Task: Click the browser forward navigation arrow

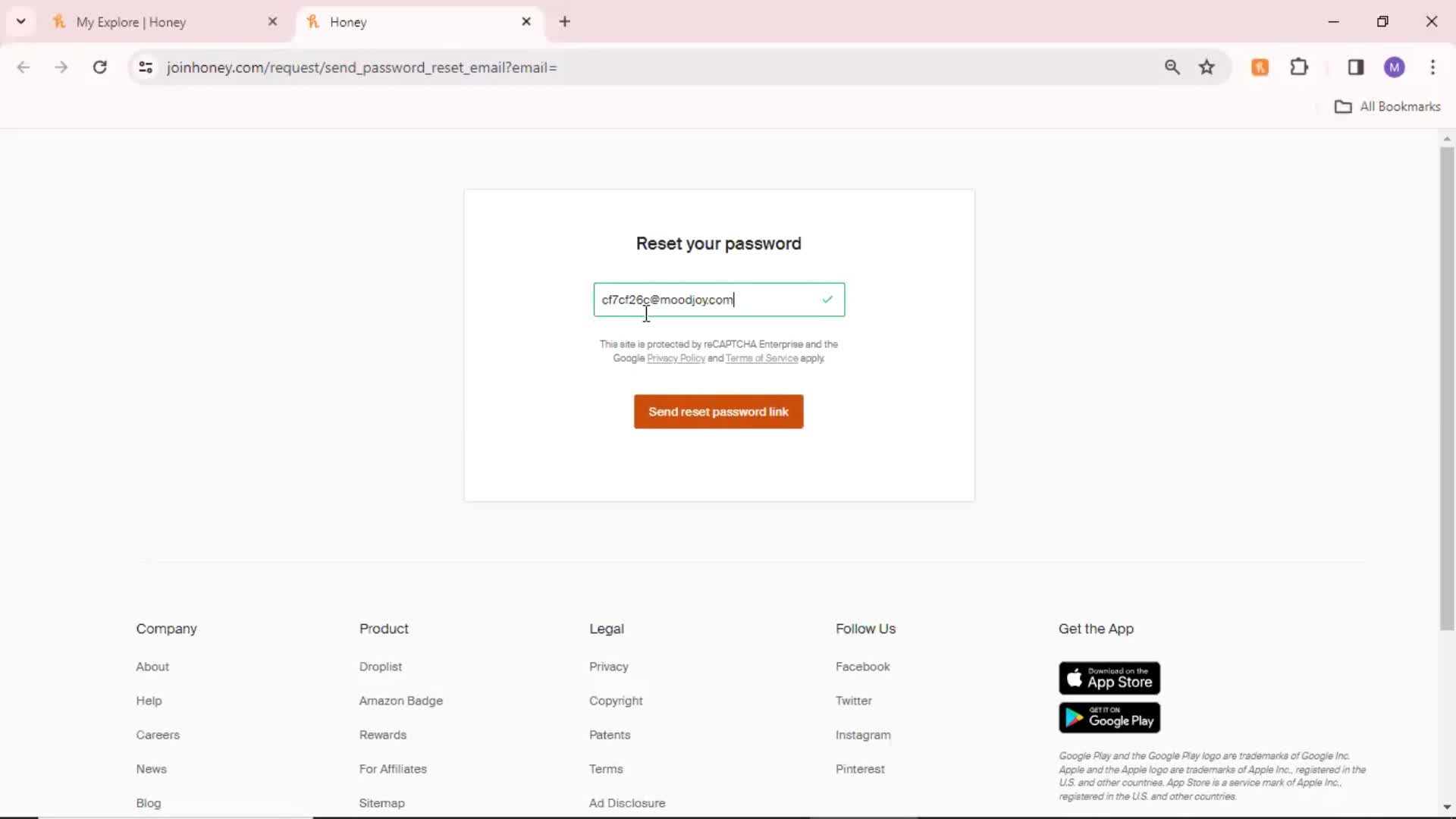Action: click(60, 67)
